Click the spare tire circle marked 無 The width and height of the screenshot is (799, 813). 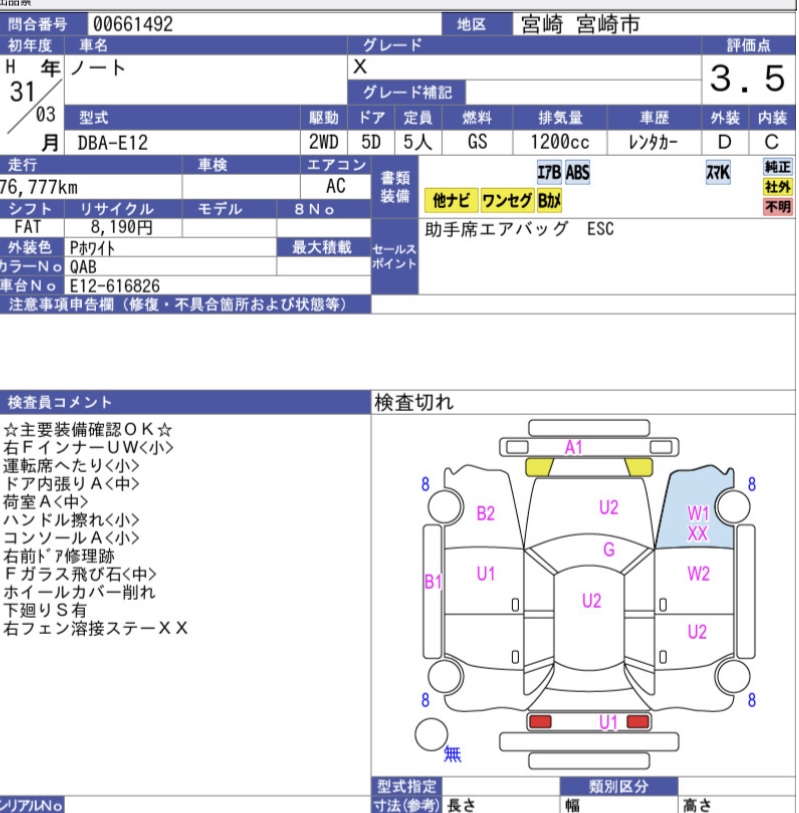point(432,735)
